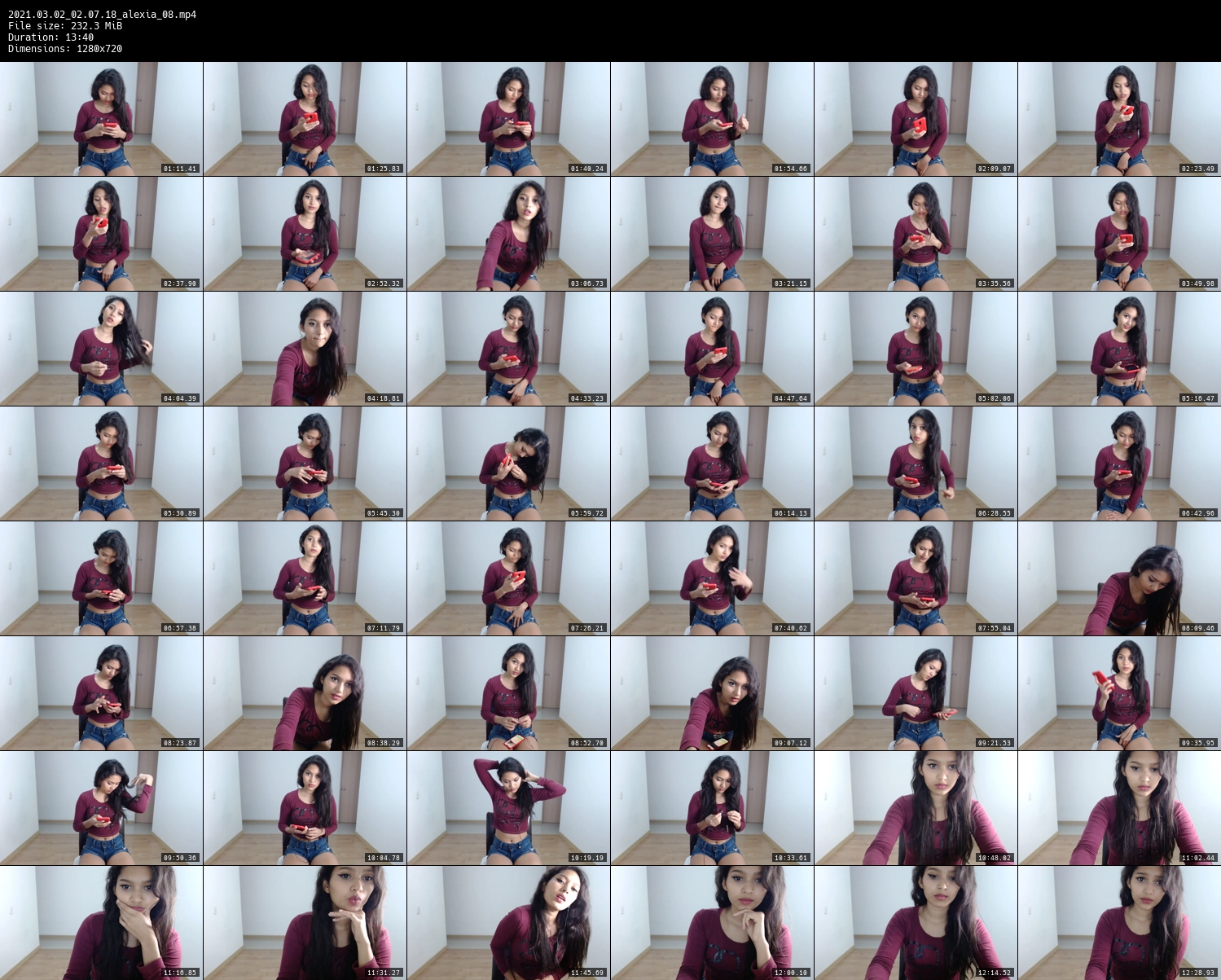Choose thumbnail marked 08:09.46
This screenshot has width=1221, height=980.
(1119, 578)
